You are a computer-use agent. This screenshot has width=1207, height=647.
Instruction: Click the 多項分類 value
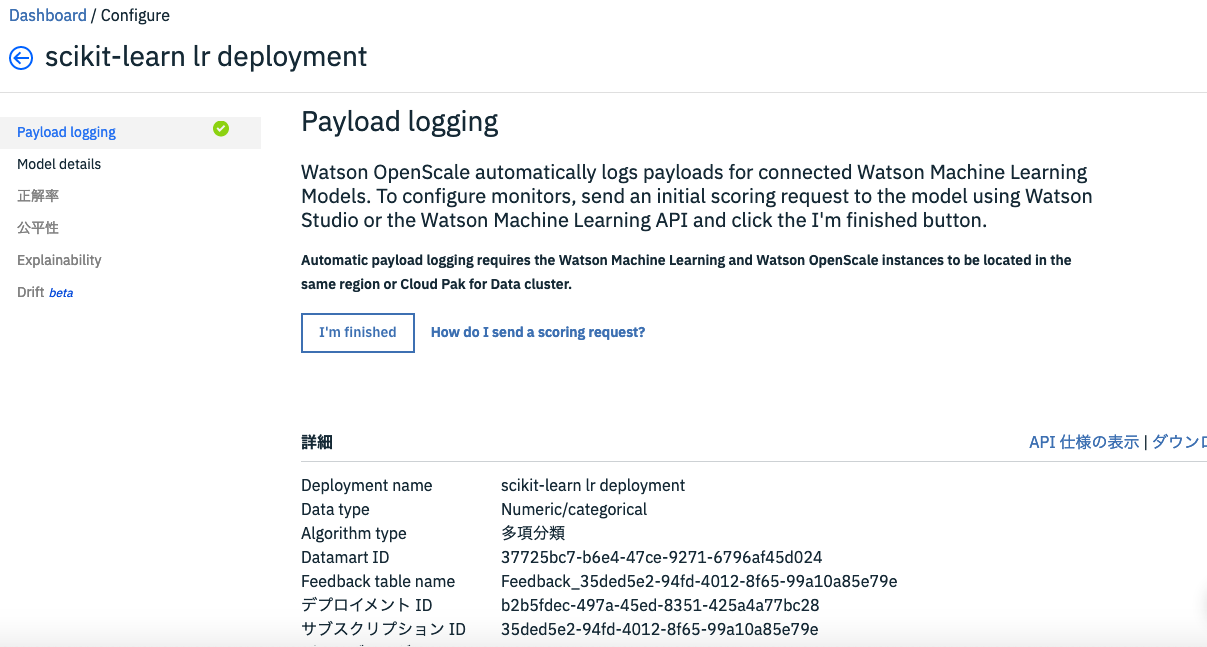533,533
